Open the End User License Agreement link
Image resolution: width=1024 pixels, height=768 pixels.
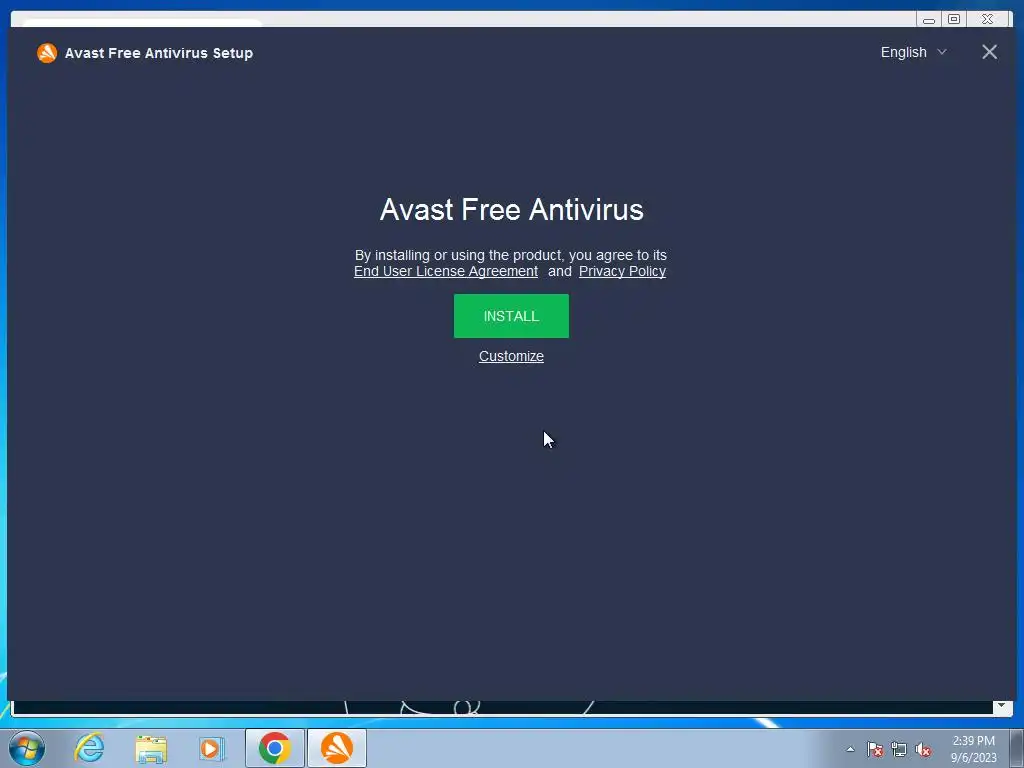(446, 271)
